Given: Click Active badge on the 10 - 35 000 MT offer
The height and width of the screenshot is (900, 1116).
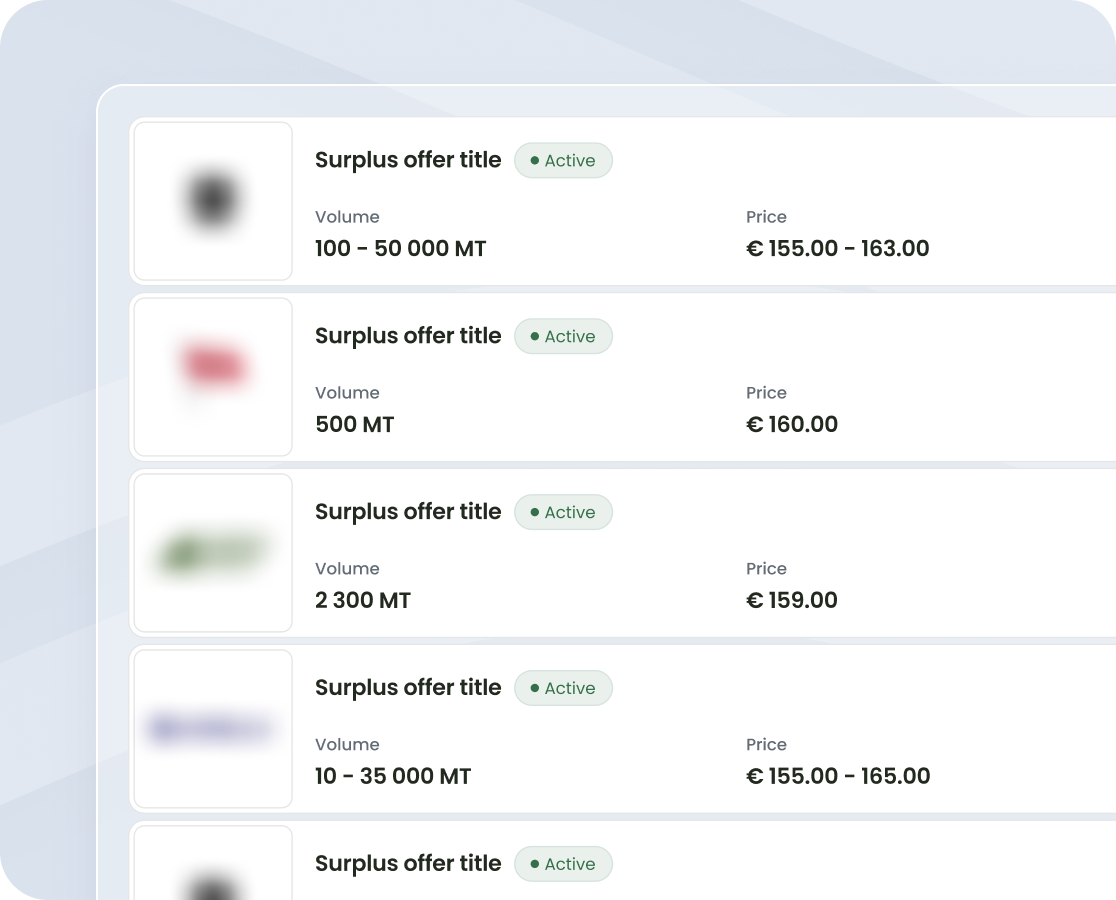Looking at the screenshot, I should point(563,689).
